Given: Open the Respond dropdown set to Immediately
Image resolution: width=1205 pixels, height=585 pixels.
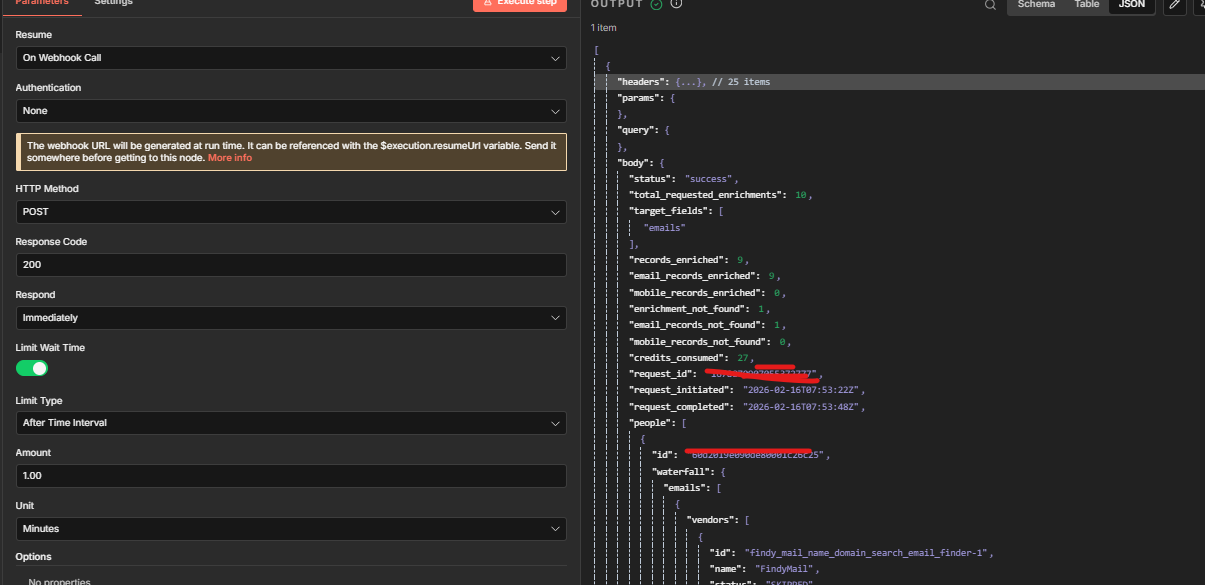Looking at the screenshot, I should point(290,318).
